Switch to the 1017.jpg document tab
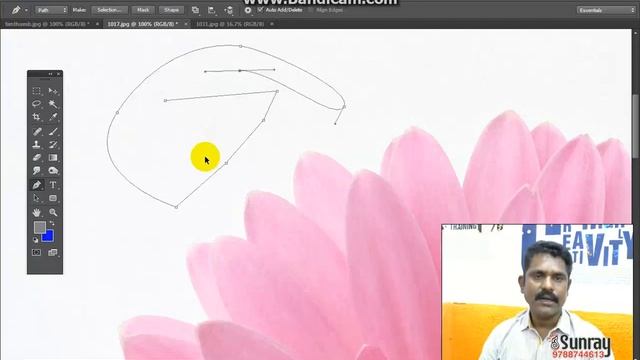The width and height of the screenshot is (640, 360). click(142, 24)
